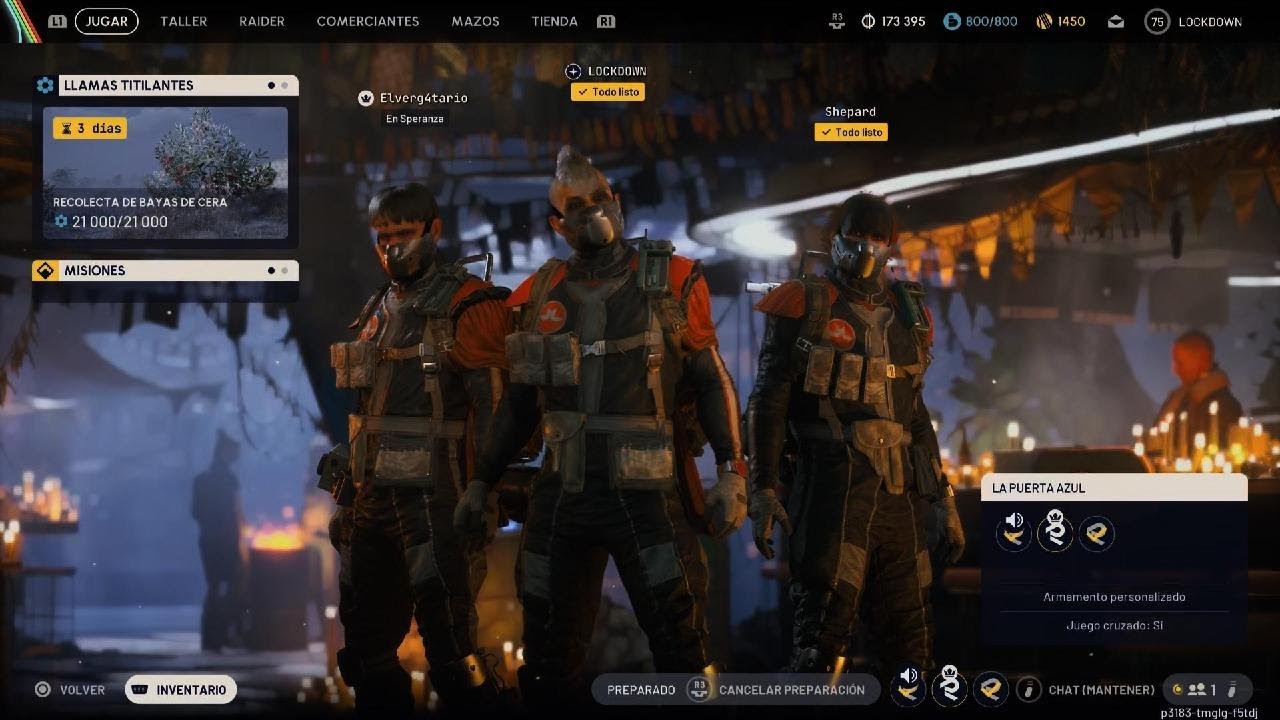
Task: Open the JUGAR tab
Action: click(x=106, y=21)
